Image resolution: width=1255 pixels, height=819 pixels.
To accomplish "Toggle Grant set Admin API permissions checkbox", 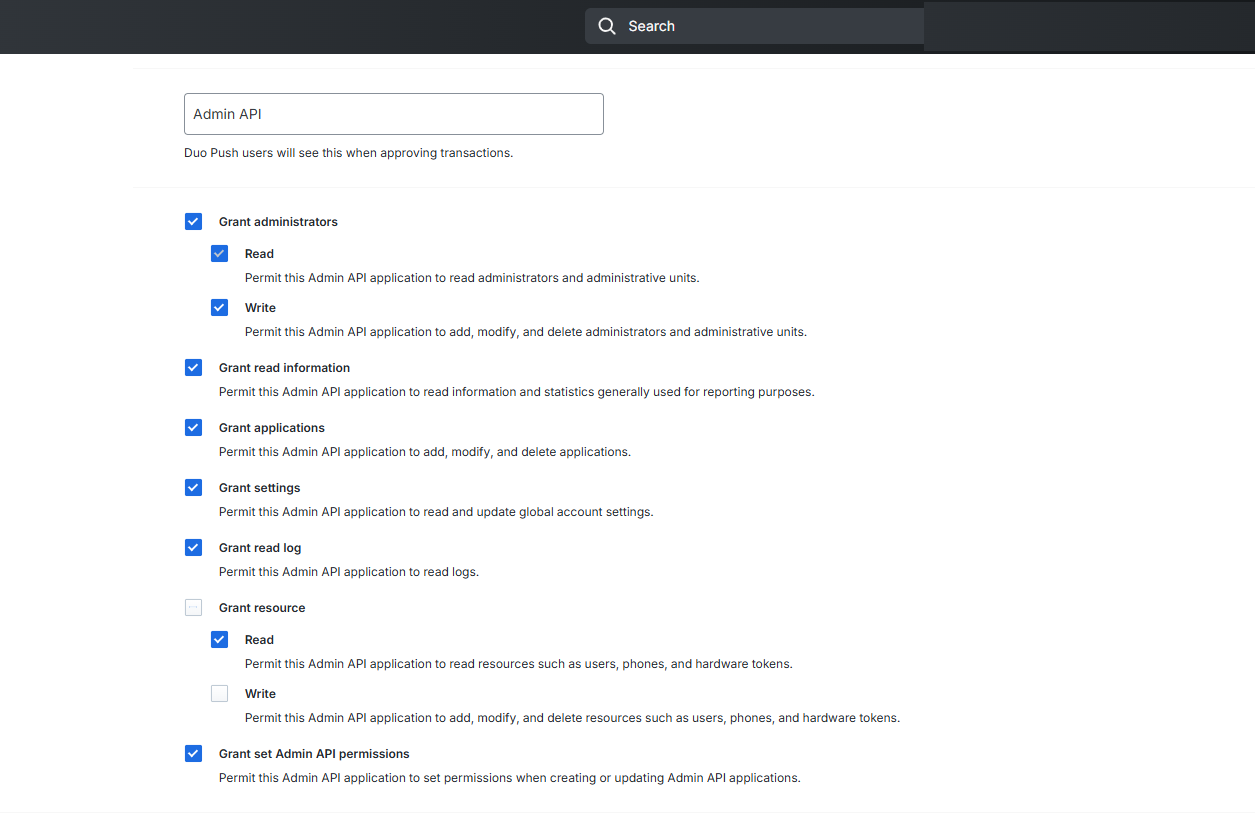I will 194,754.
